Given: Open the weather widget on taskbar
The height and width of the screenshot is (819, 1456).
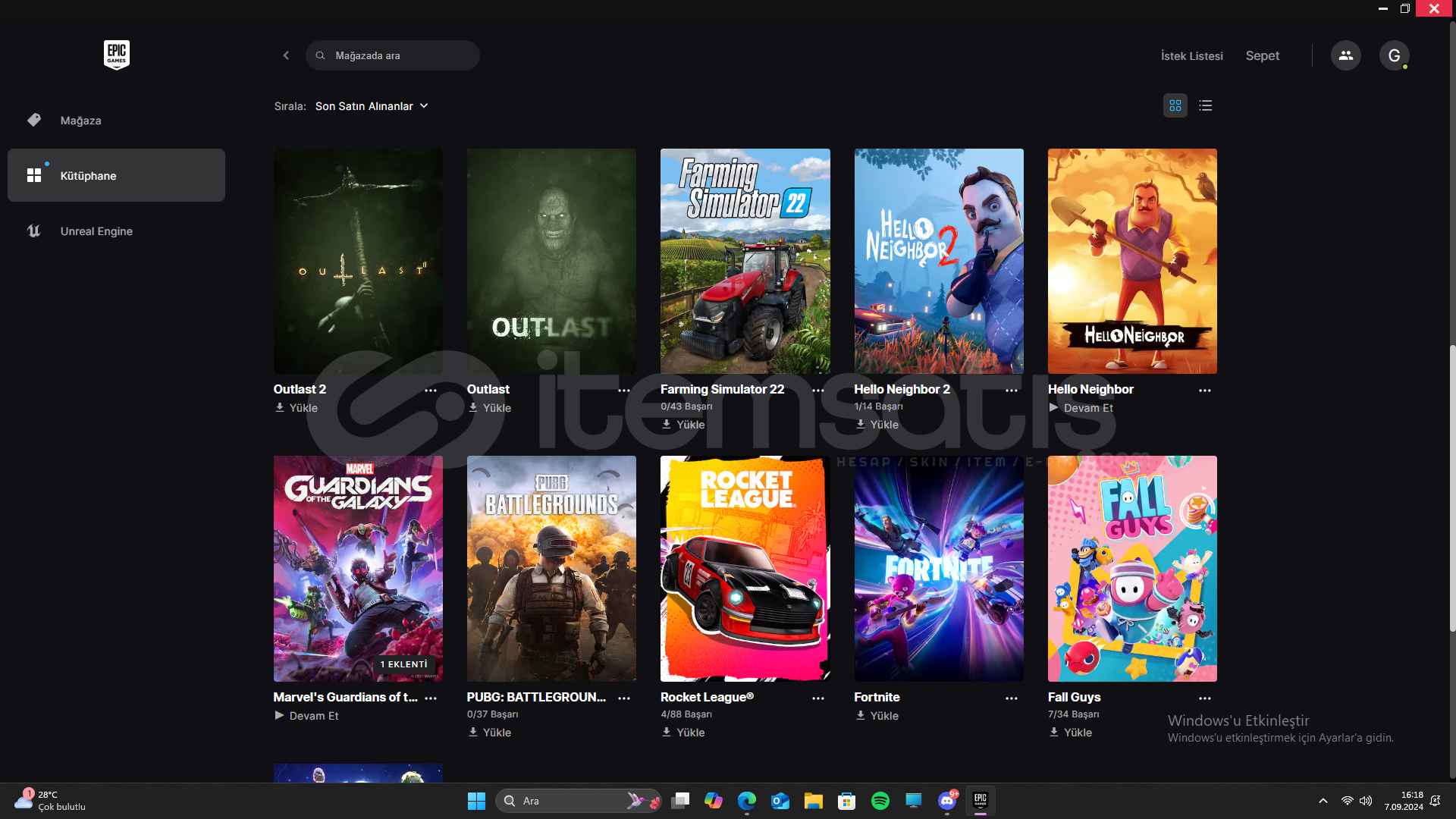Looking at the screenshot, I should (50, 801).
